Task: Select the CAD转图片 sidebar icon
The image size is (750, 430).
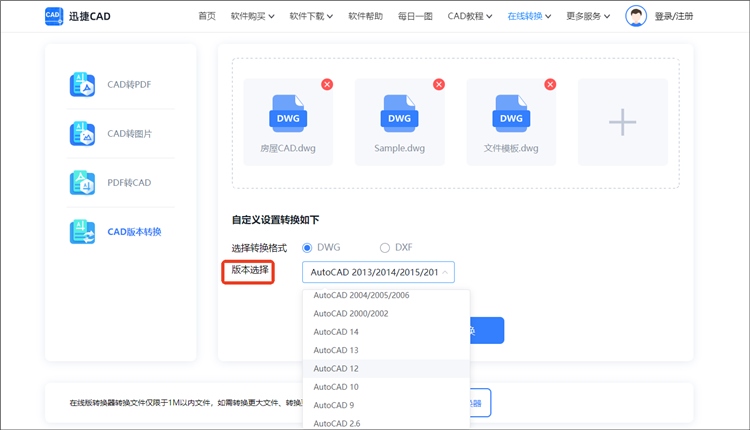Action: 82,134
